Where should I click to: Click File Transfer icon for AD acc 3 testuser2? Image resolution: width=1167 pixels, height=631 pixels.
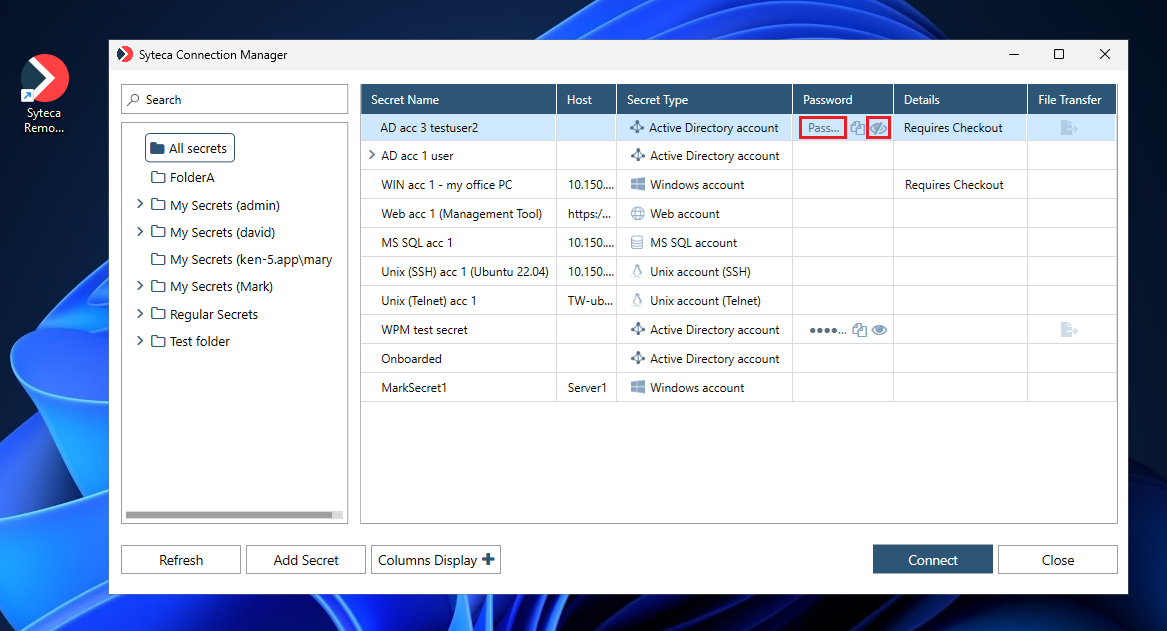click(1070, 128)
